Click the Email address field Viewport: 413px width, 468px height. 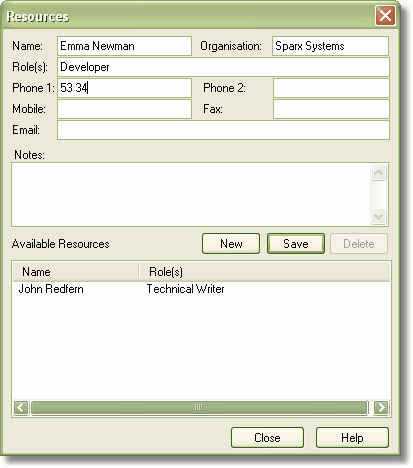(x=223, y=130)
